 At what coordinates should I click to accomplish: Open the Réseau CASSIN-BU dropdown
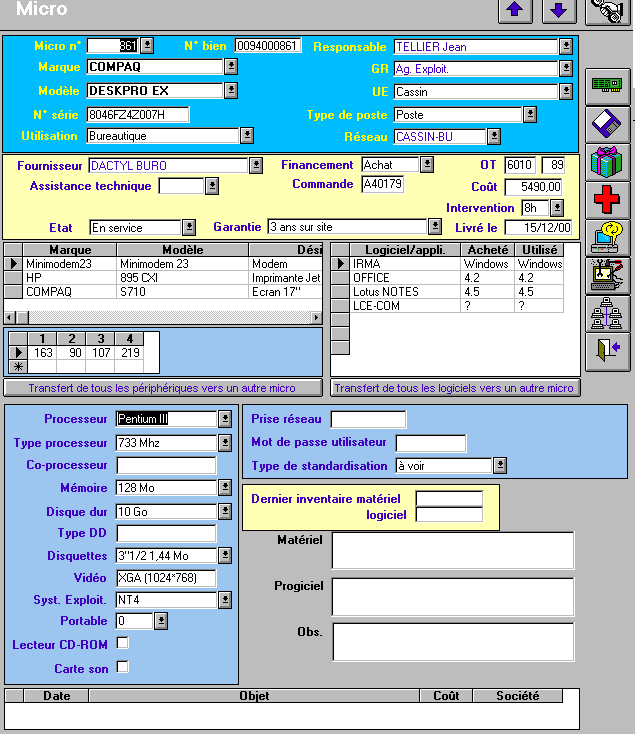pyautogui.click(x=494, y=136)
